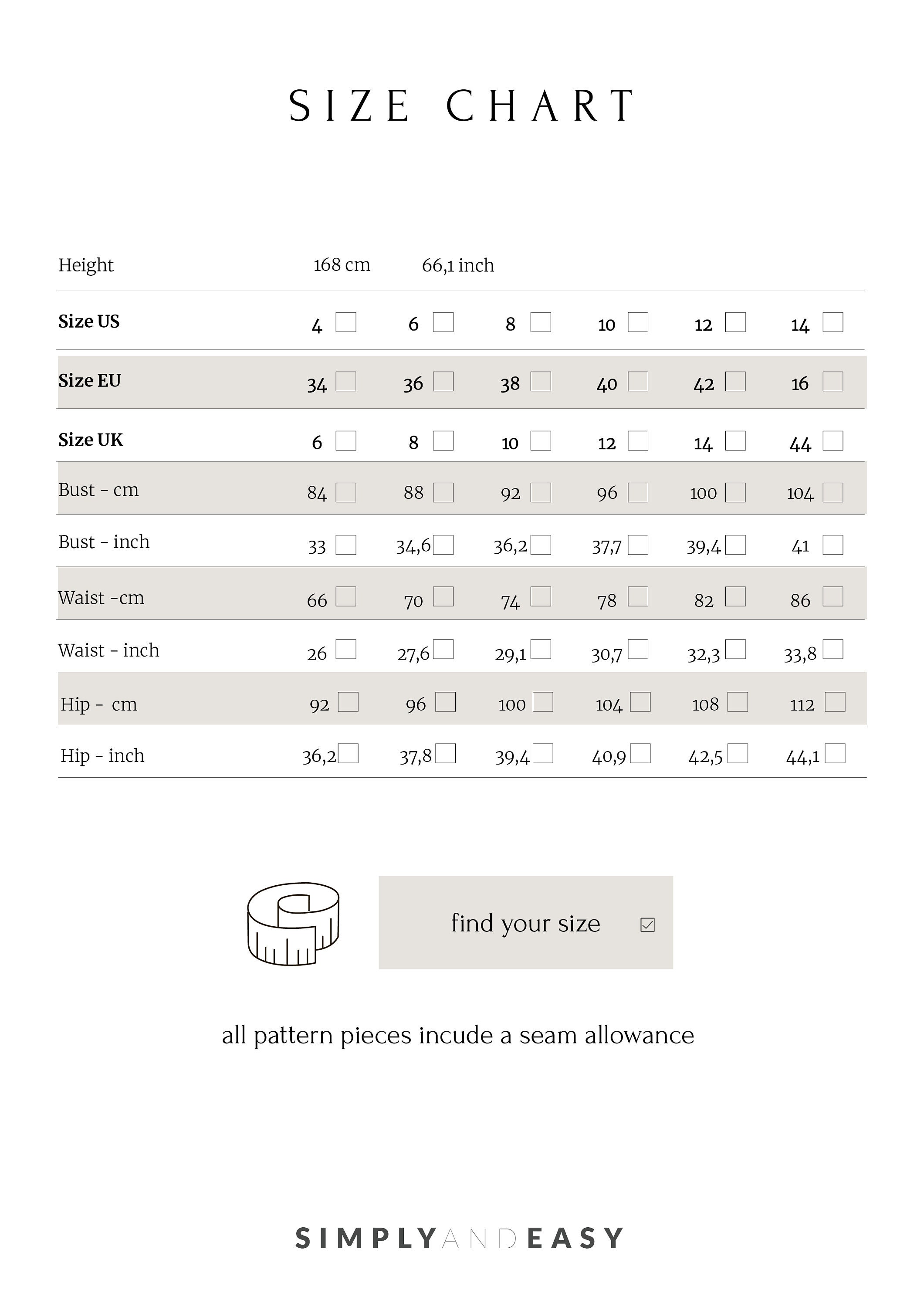Select the Bust 34,6 inch checkbox
Image resolution: width=924 pixels, height=1307 pixels.
[x=443, y=544]
